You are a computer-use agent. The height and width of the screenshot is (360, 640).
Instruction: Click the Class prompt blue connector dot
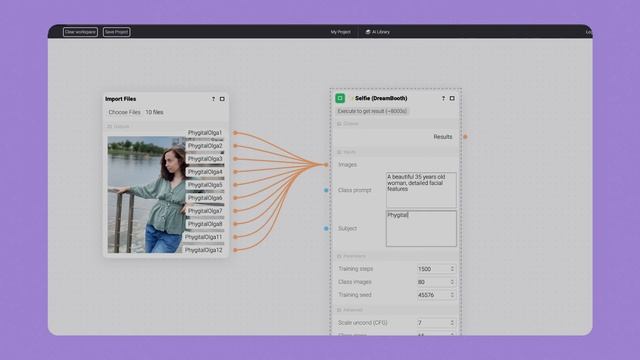(x=326, y=190)
